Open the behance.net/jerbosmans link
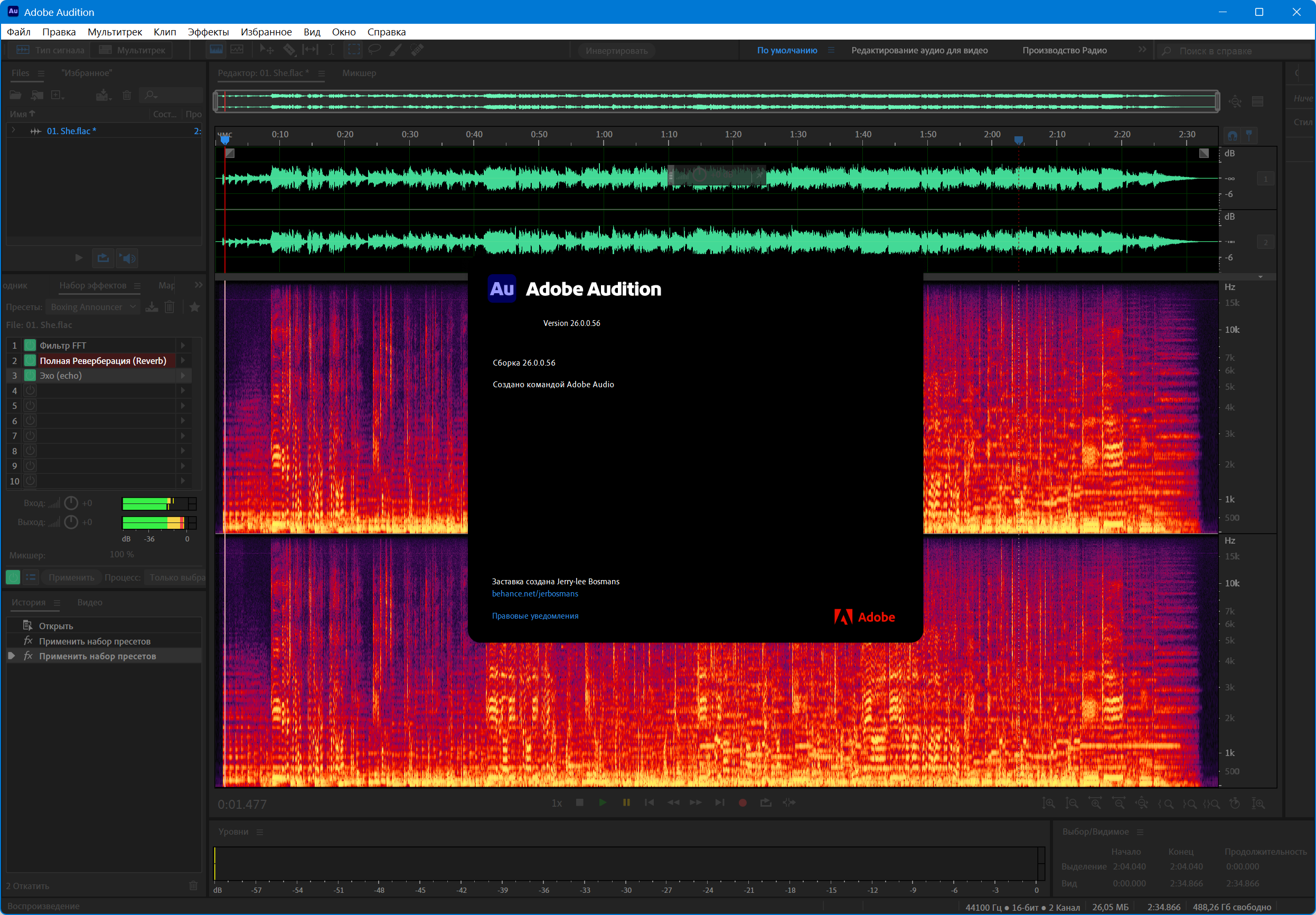Viewport: 1316px width, 915px height. (534, 593)
